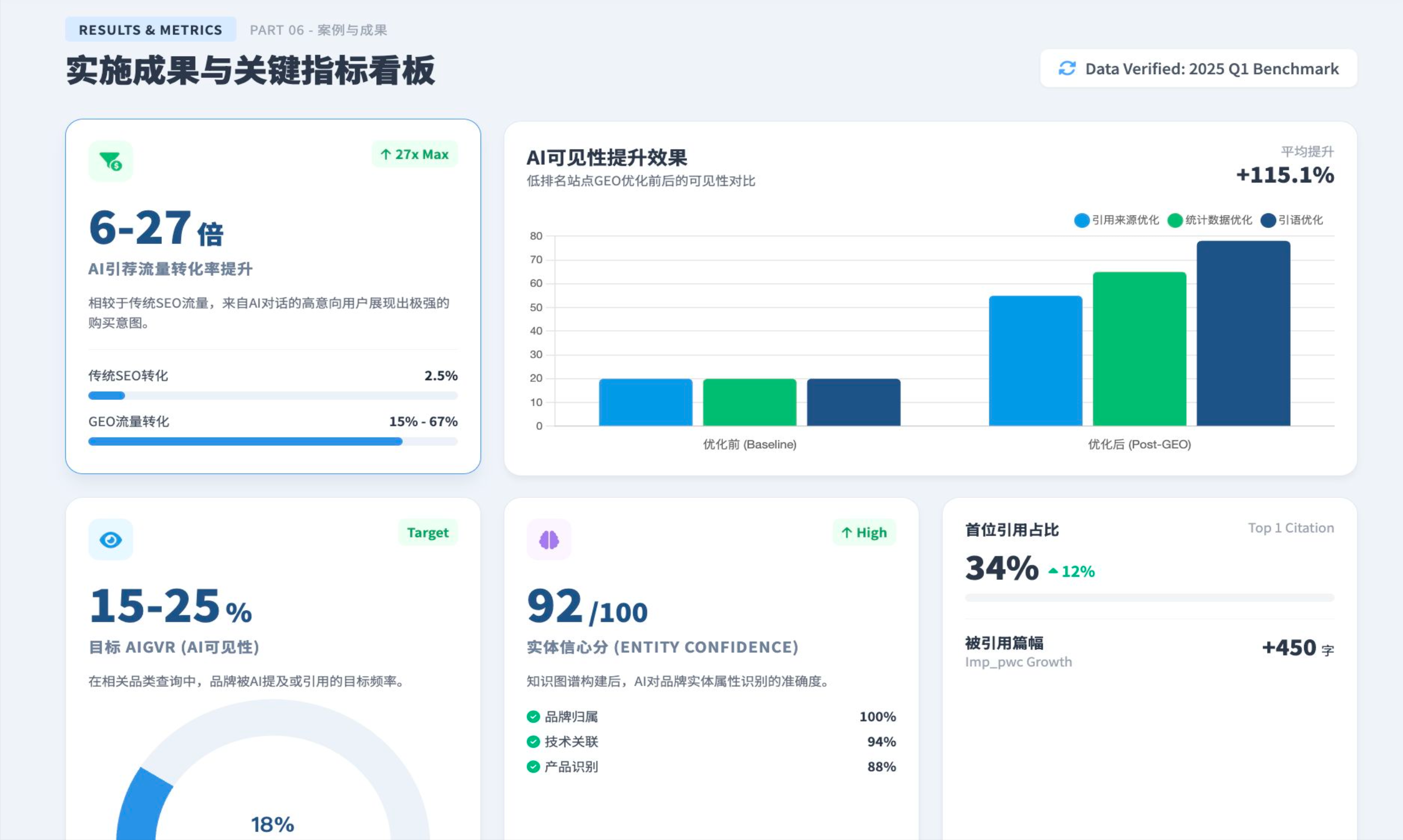Toggle the 引语优化 legend series

[x=1292, y=220]
